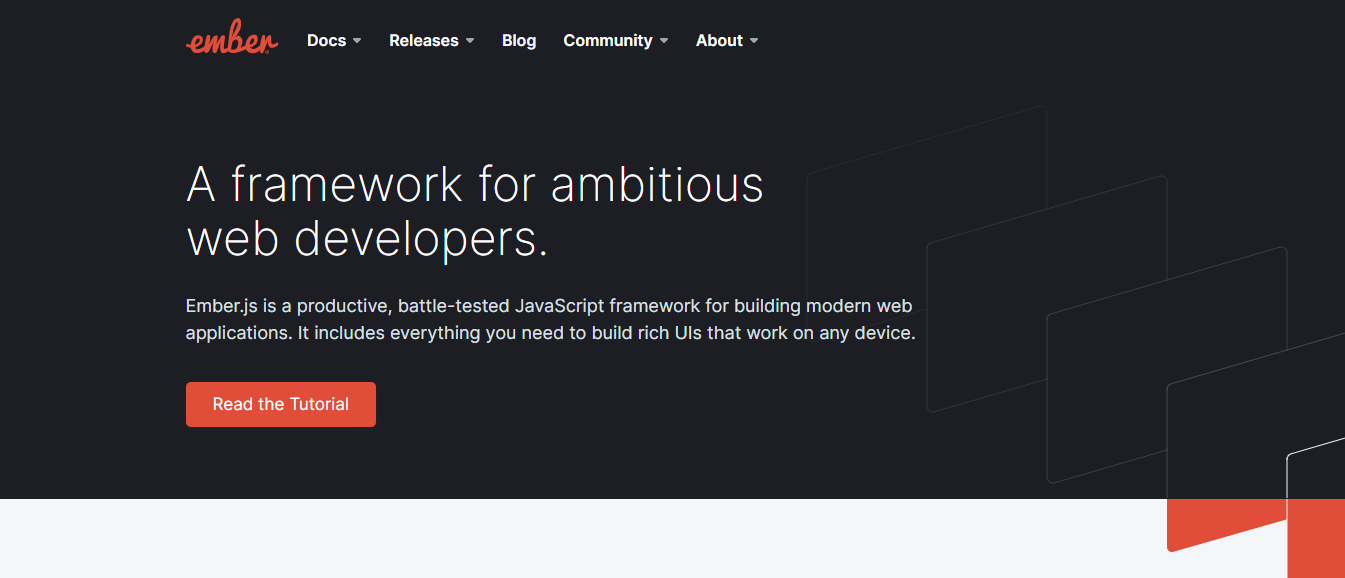
Task: Click the heading 'A framework for ambitious'
Action: point(475,185)
